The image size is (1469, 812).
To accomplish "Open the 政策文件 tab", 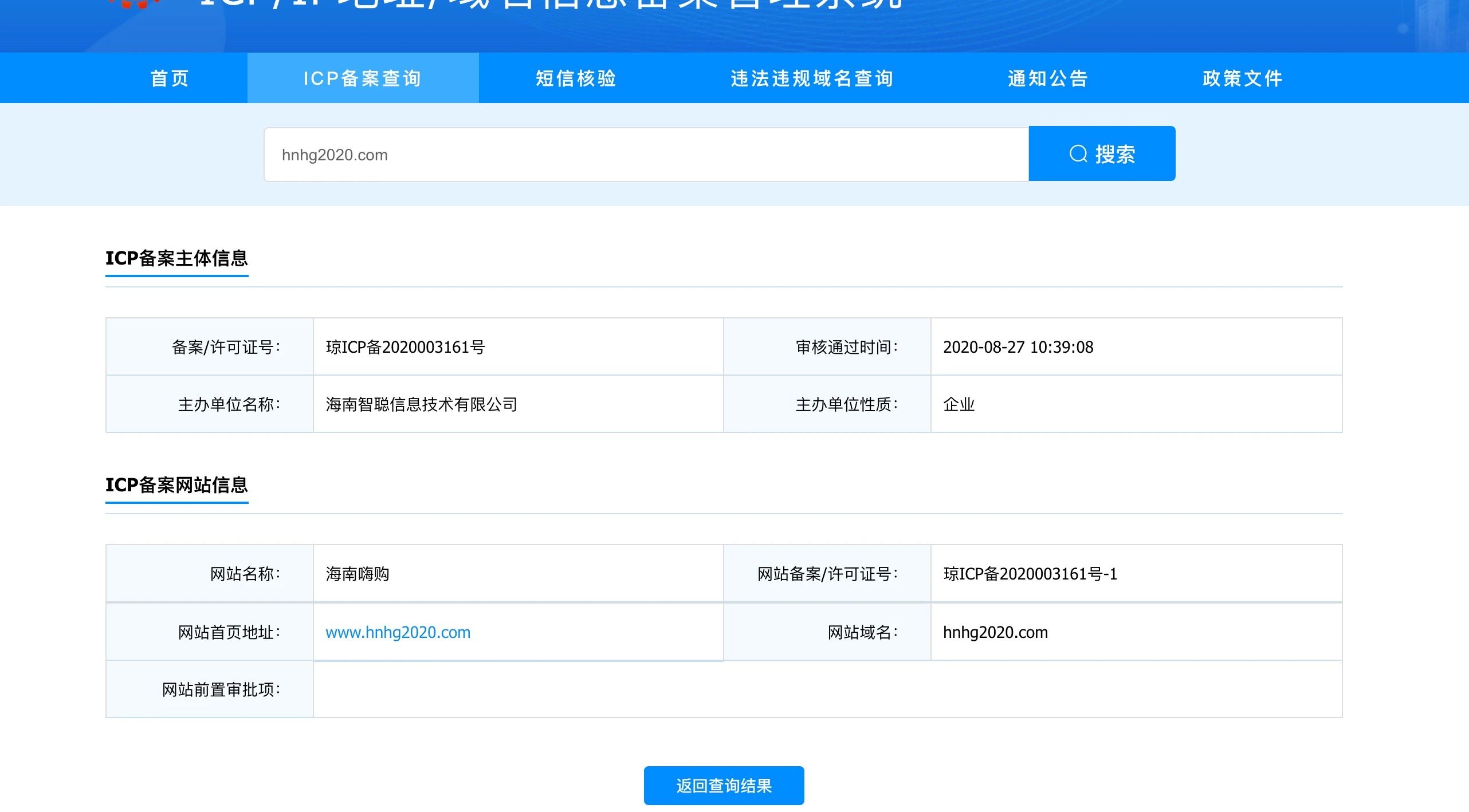I will [x=1243, y=78].
